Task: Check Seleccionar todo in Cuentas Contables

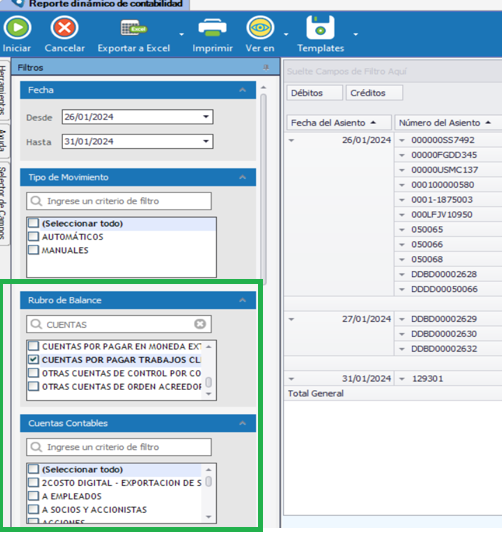Action: [x=33, y=469]
